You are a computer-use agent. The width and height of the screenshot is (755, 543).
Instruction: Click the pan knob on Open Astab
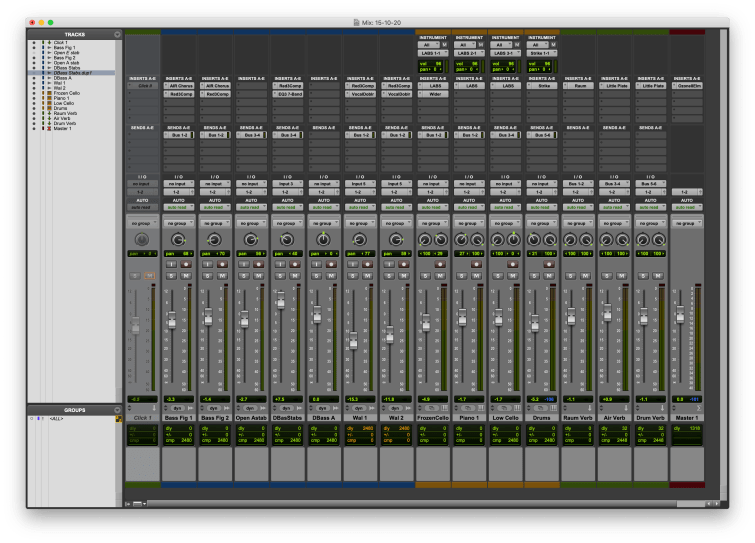(252, 241)
